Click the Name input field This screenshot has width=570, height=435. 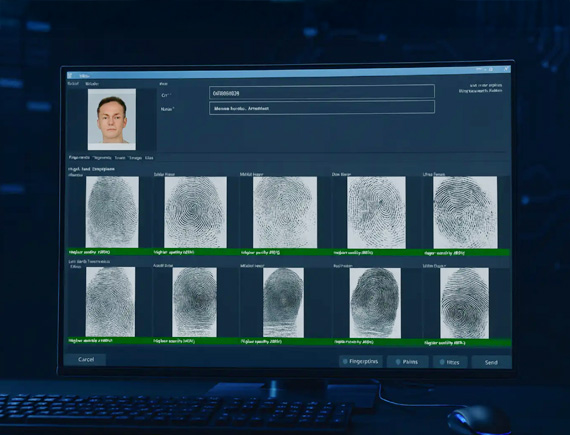tap(322, 108)
